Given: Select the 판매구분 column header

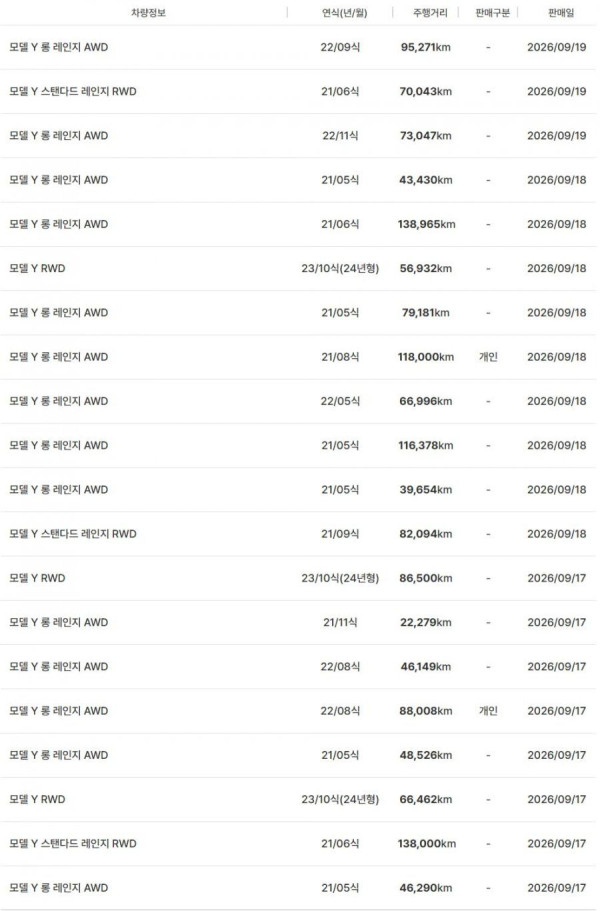Looking at the screenshot, I should pyautogui.click(x=492, y=13).
